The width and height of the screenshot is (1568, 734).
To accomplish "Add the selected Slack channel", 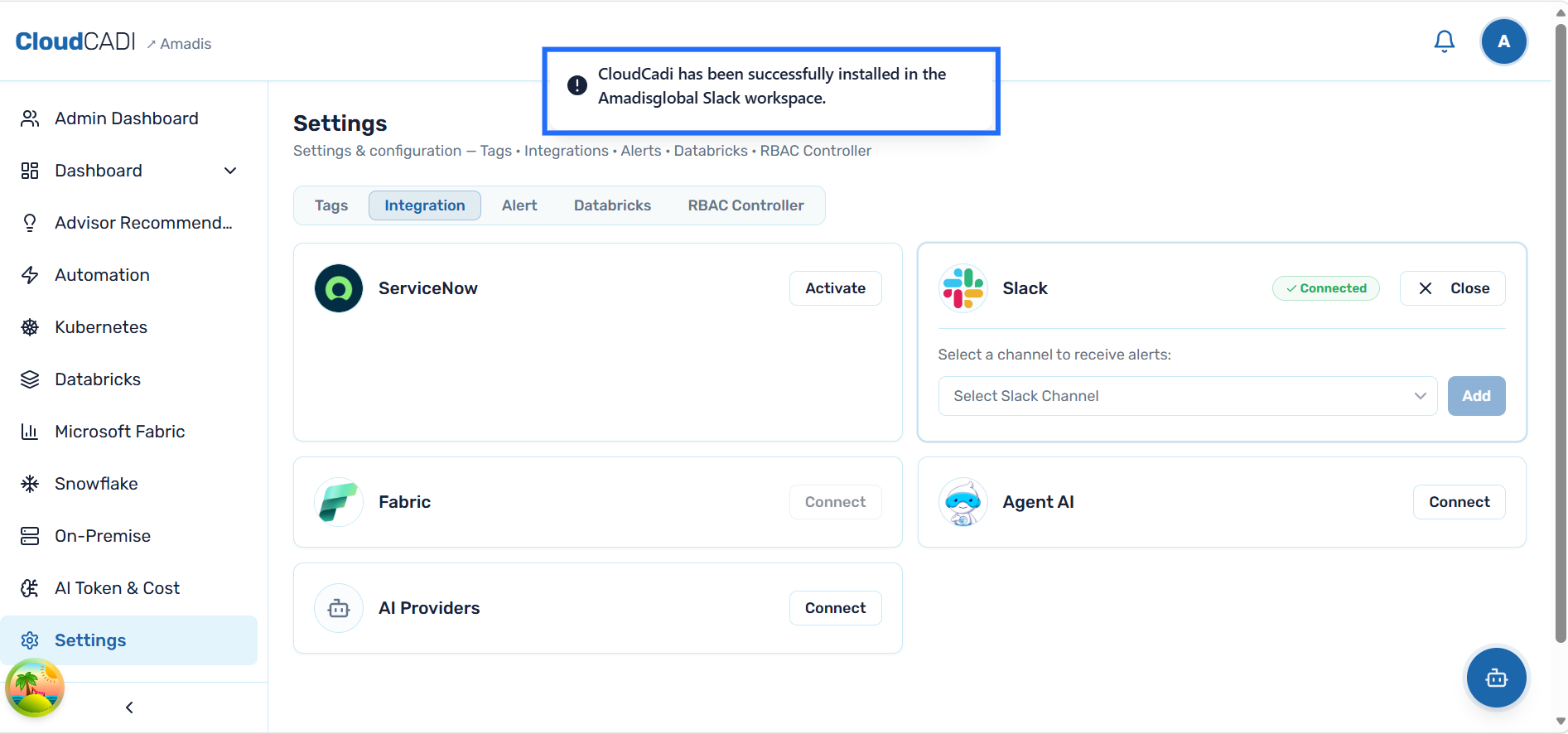I will (x=1476, y=396).
